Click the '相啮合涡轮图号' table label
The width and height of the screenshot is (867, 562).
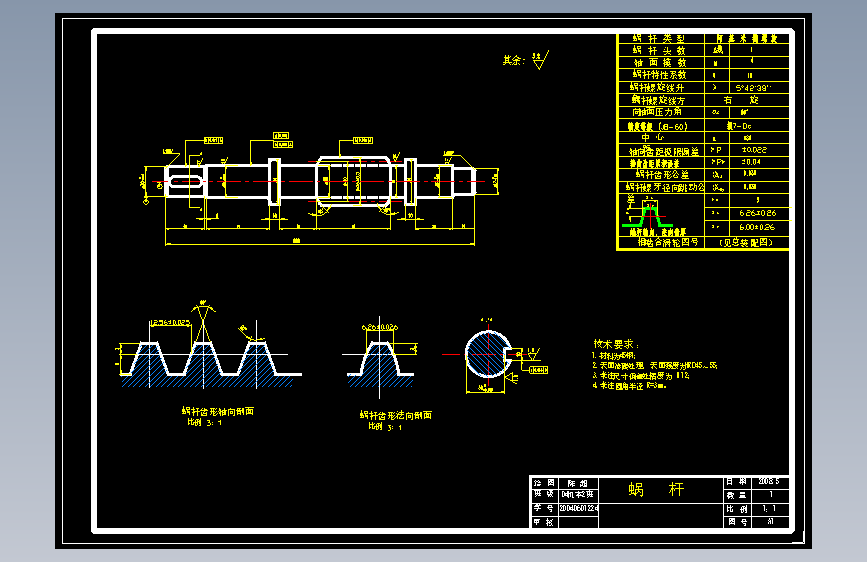coord(668,242)
